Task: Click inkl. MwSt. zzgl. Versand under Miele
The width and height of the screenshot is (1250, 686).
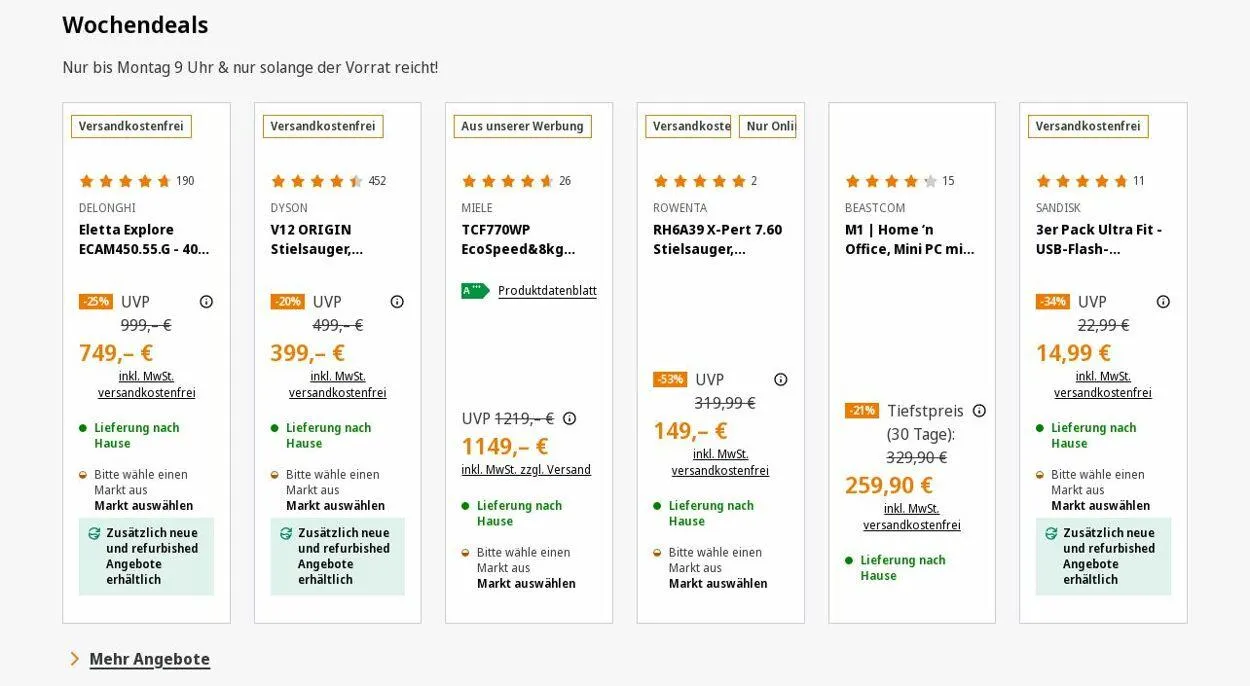Action: click(x=526, y=470)
